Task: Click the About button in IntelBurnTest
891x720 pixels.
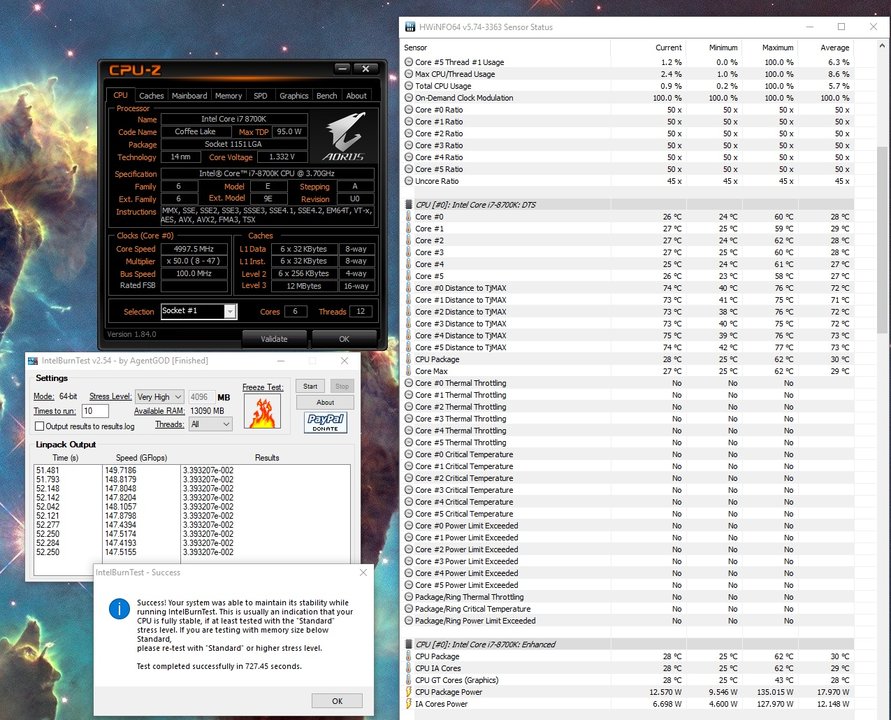Action: click(325, 402)
